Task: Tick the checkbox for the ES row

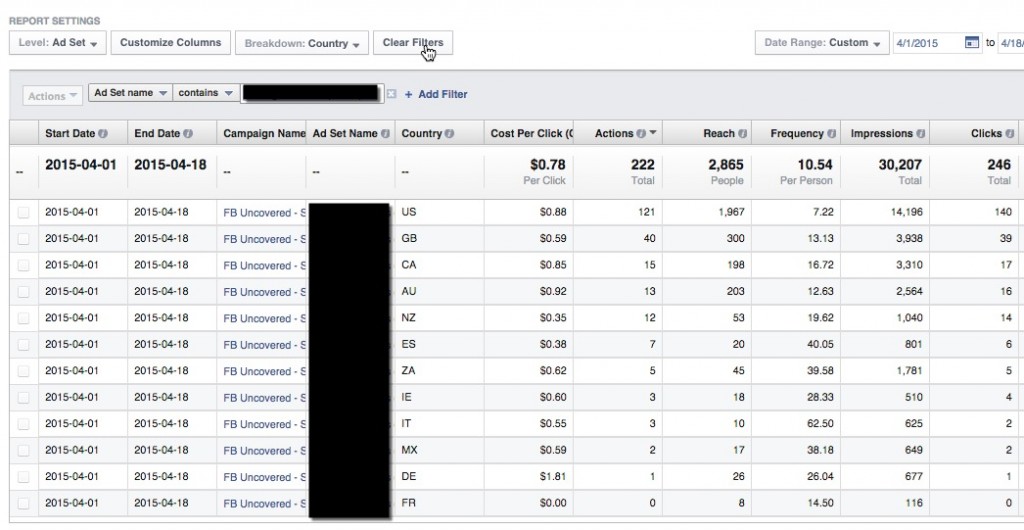Action: [24, 345]
